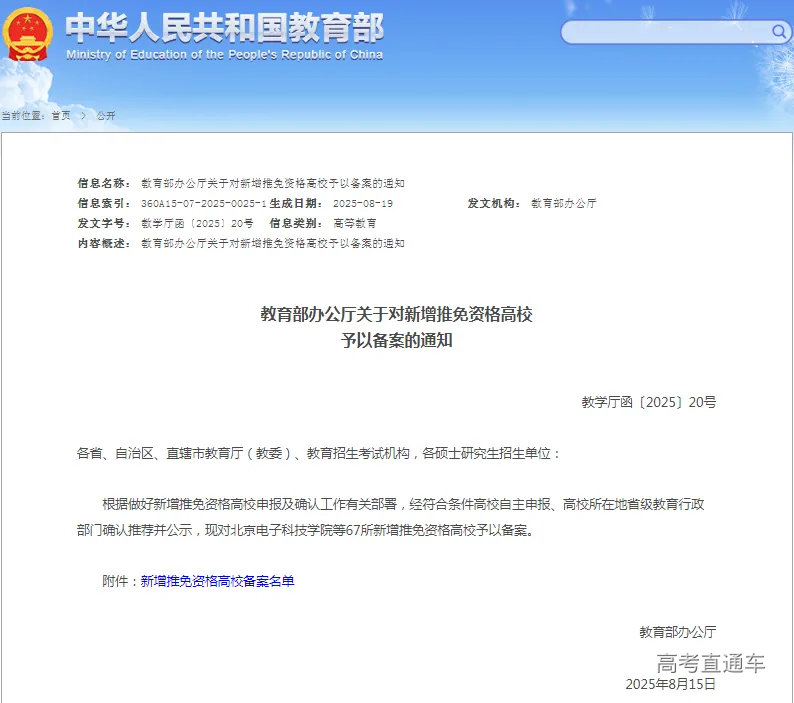The image size is (794, 703).
Task: Open the 公开 breadcrumb link
Action: tap(106, 115)
